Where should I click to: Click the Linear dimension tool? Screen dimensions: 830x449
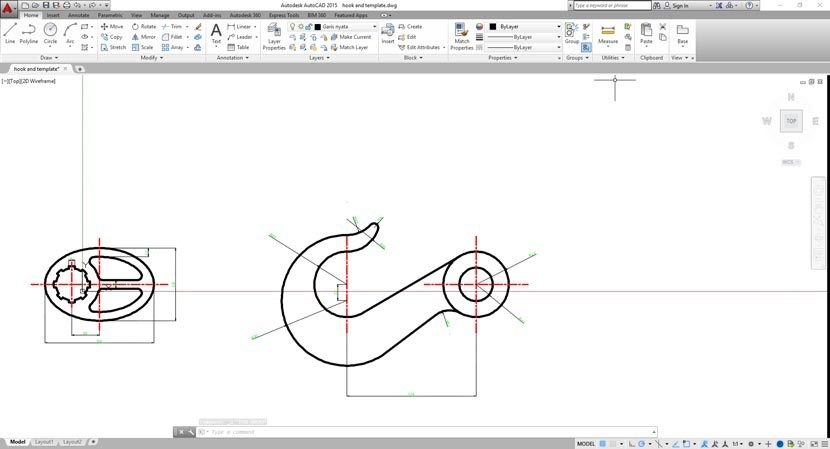[240, 26]
